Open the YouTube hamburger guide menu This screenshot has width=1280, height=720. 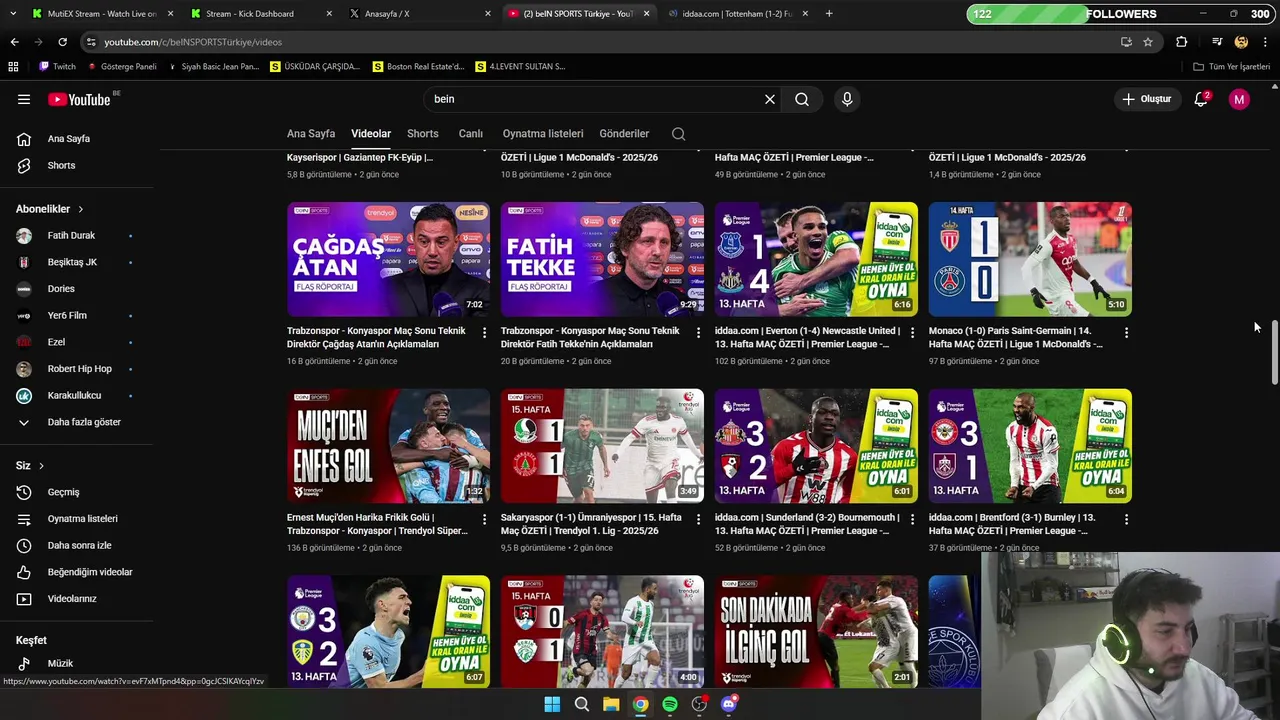[x=24, y=99]
